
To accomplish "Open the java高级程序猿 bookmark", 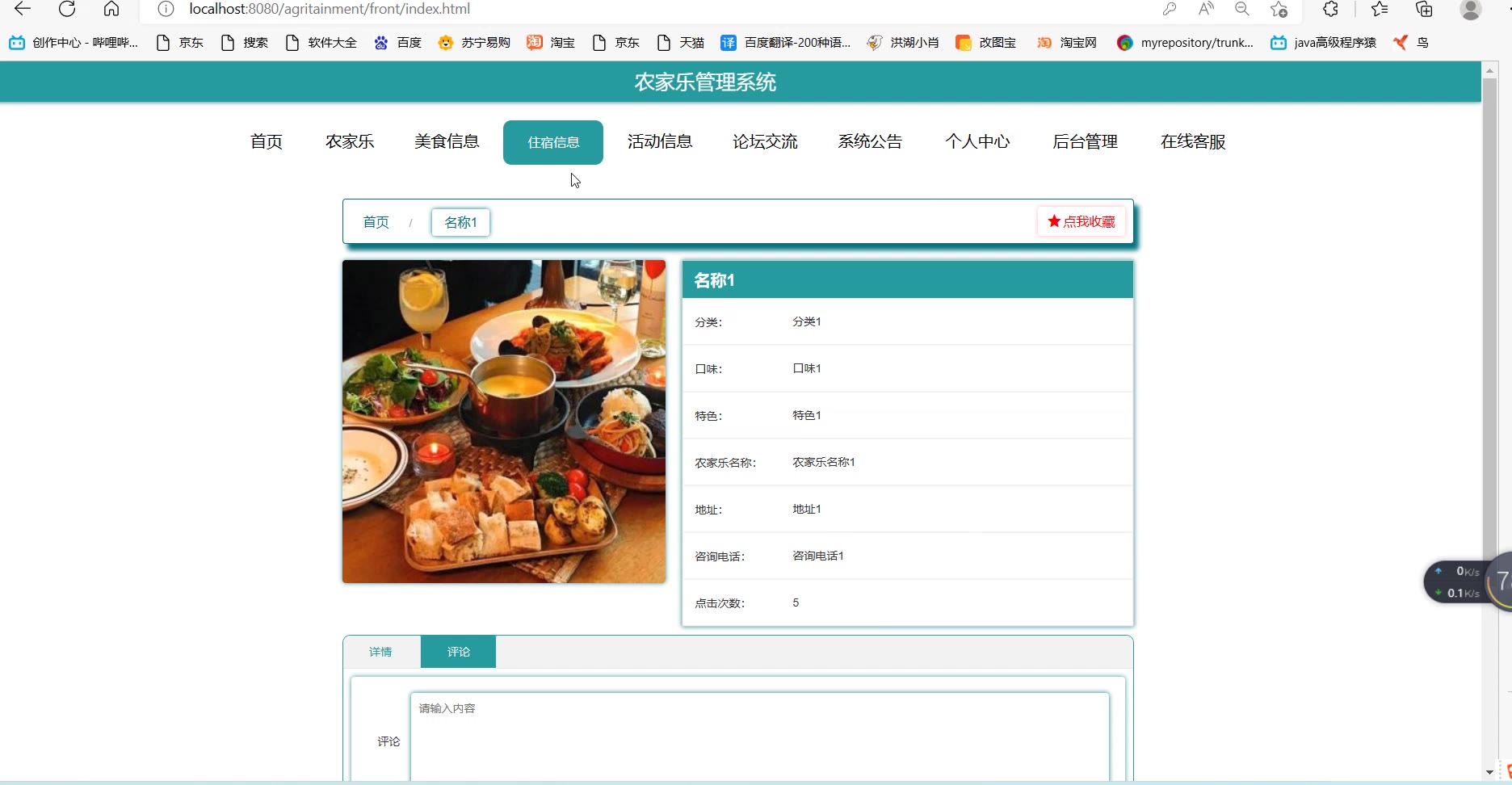I will coord(1324,43).
